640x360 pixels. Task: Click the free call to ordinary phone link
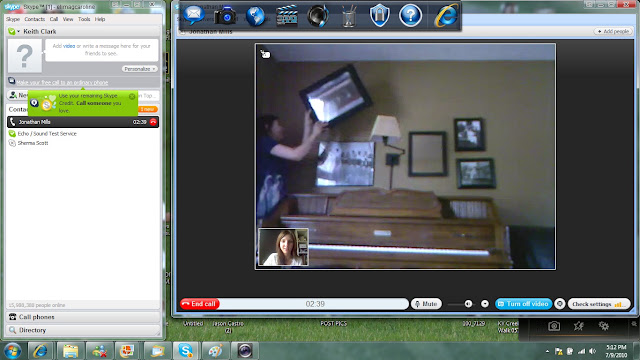tap(62, 82)
